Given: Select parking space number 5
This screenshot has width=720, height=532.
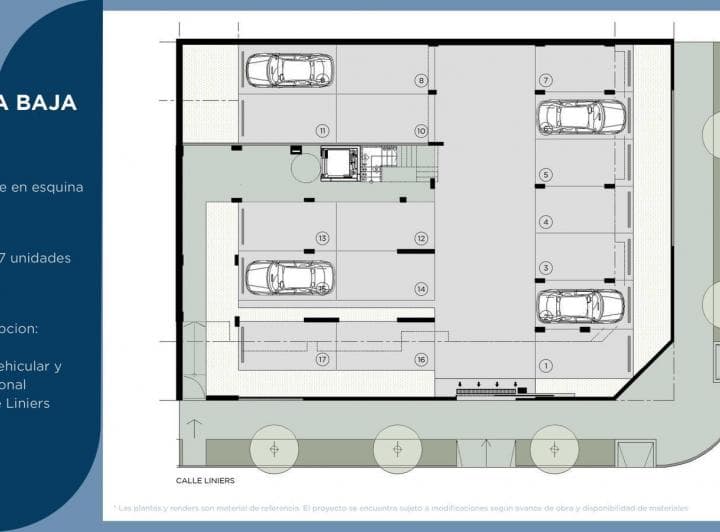Looking at the screenshot, I should point(546,175).
